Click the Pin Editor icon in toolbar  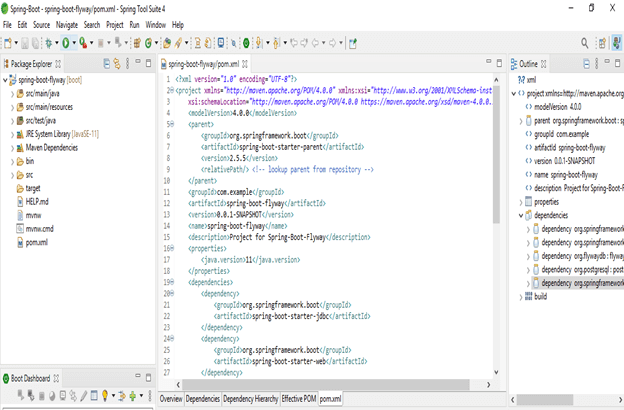(x=353, y=43)
